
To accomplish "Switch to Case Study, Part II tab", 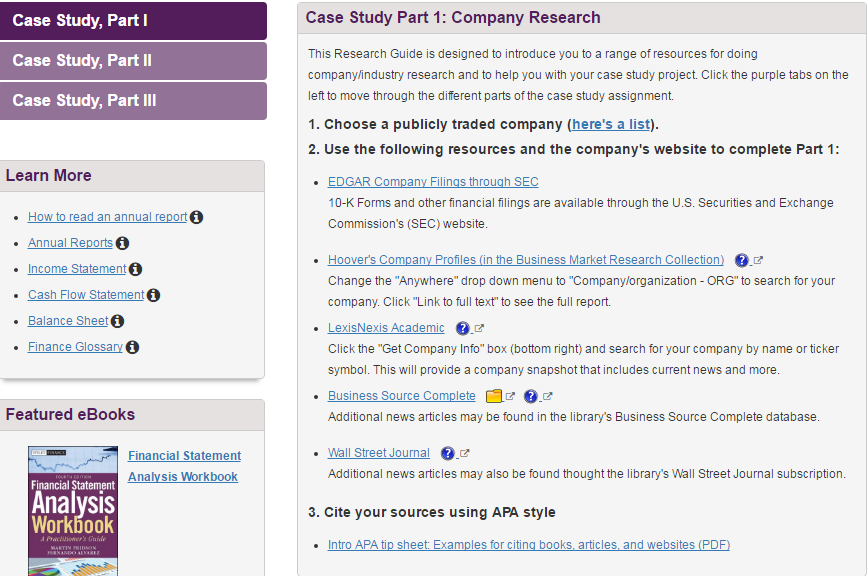I will (133, 60).
